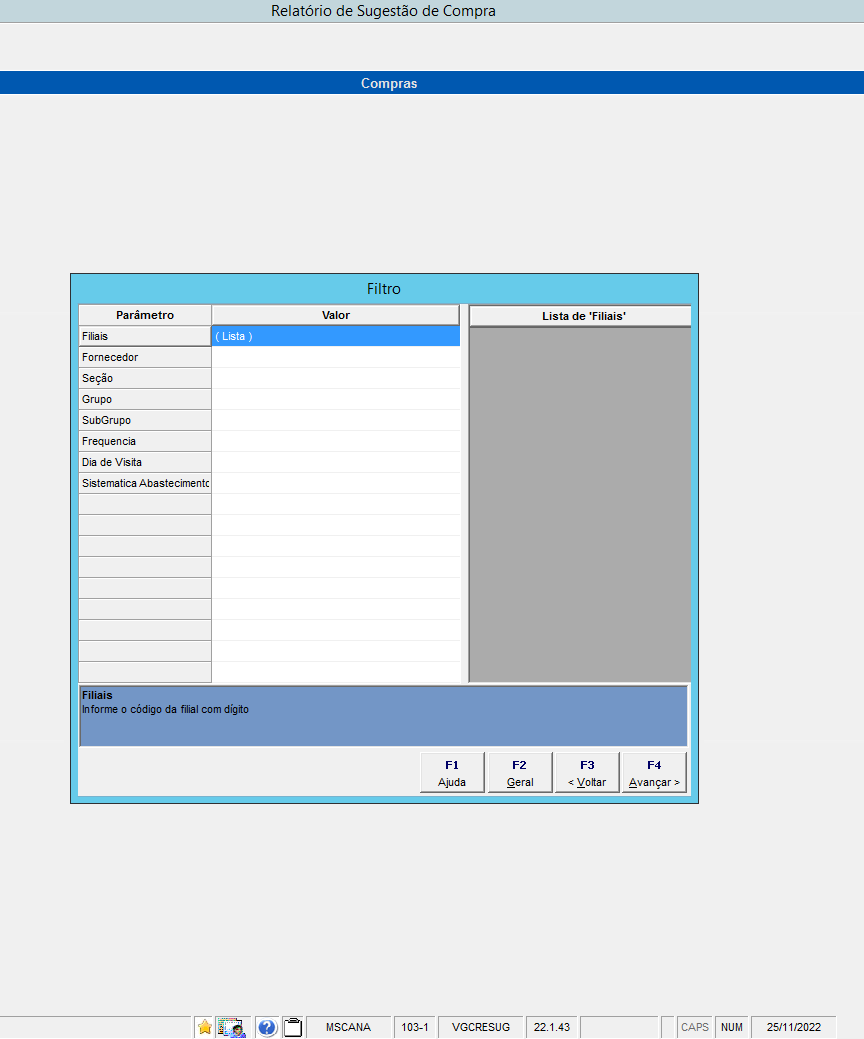Advance with F4 Avançar button
The image size is (864, 1039).
654,773
